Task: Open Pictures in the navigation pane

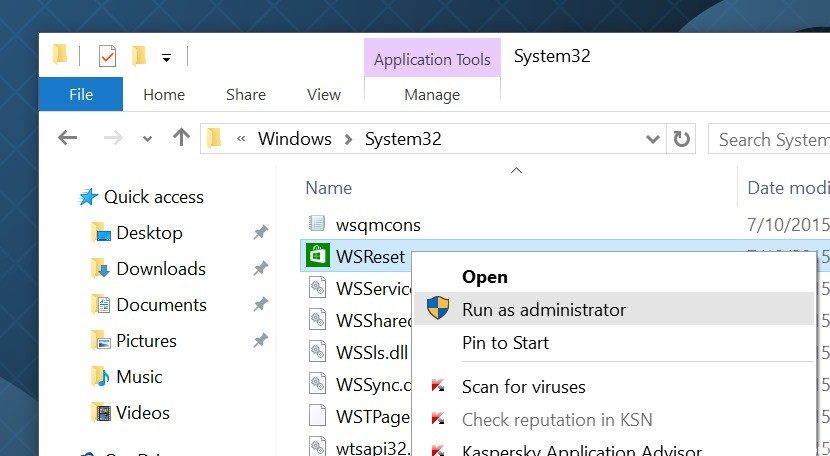Action: coord(146,341)
